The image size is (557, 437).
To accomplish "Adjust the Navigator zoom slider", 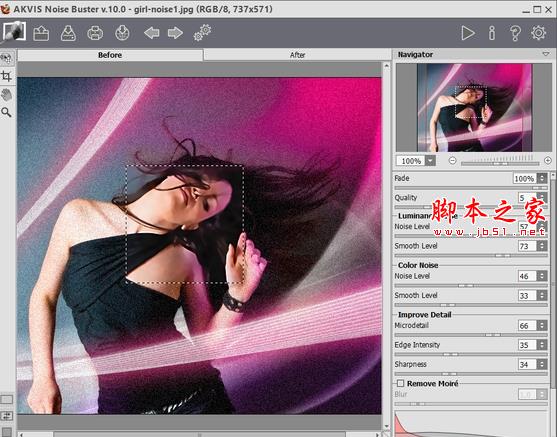I will pos(500,163).
